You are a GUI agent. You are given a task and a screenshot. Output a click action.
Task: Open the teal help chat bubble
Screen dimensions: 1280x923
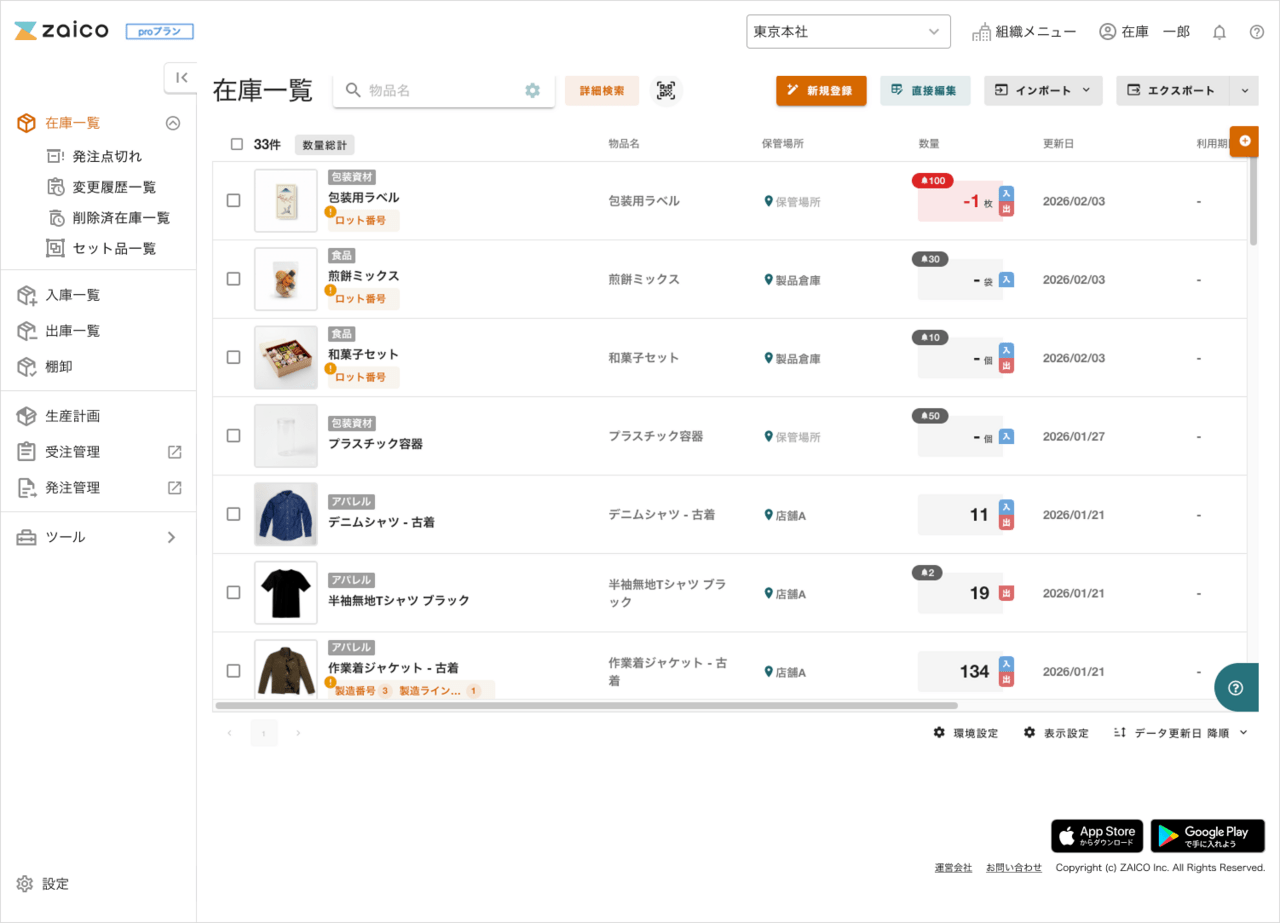[x=1236, y=687]
